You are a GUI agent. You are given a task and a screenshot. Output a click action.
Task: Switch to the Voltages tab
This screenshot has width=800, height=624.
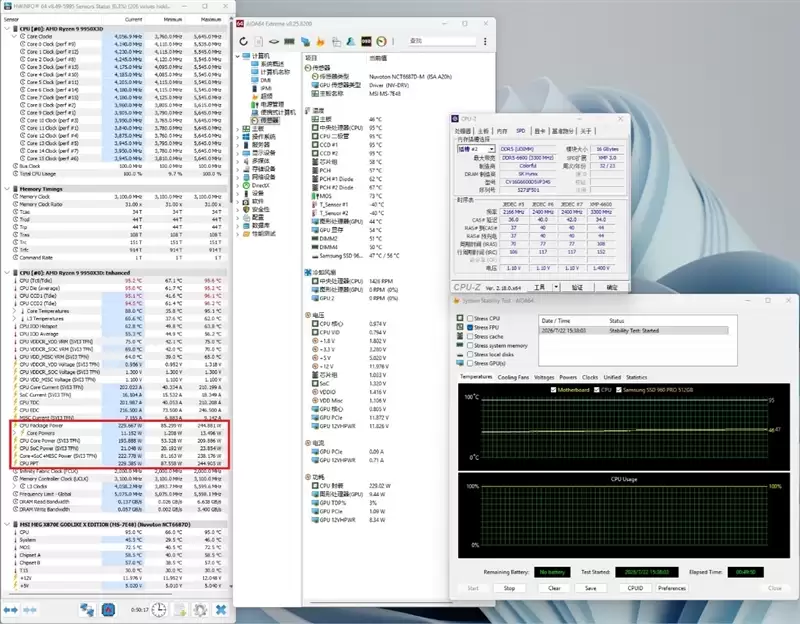tap(544, 378)
